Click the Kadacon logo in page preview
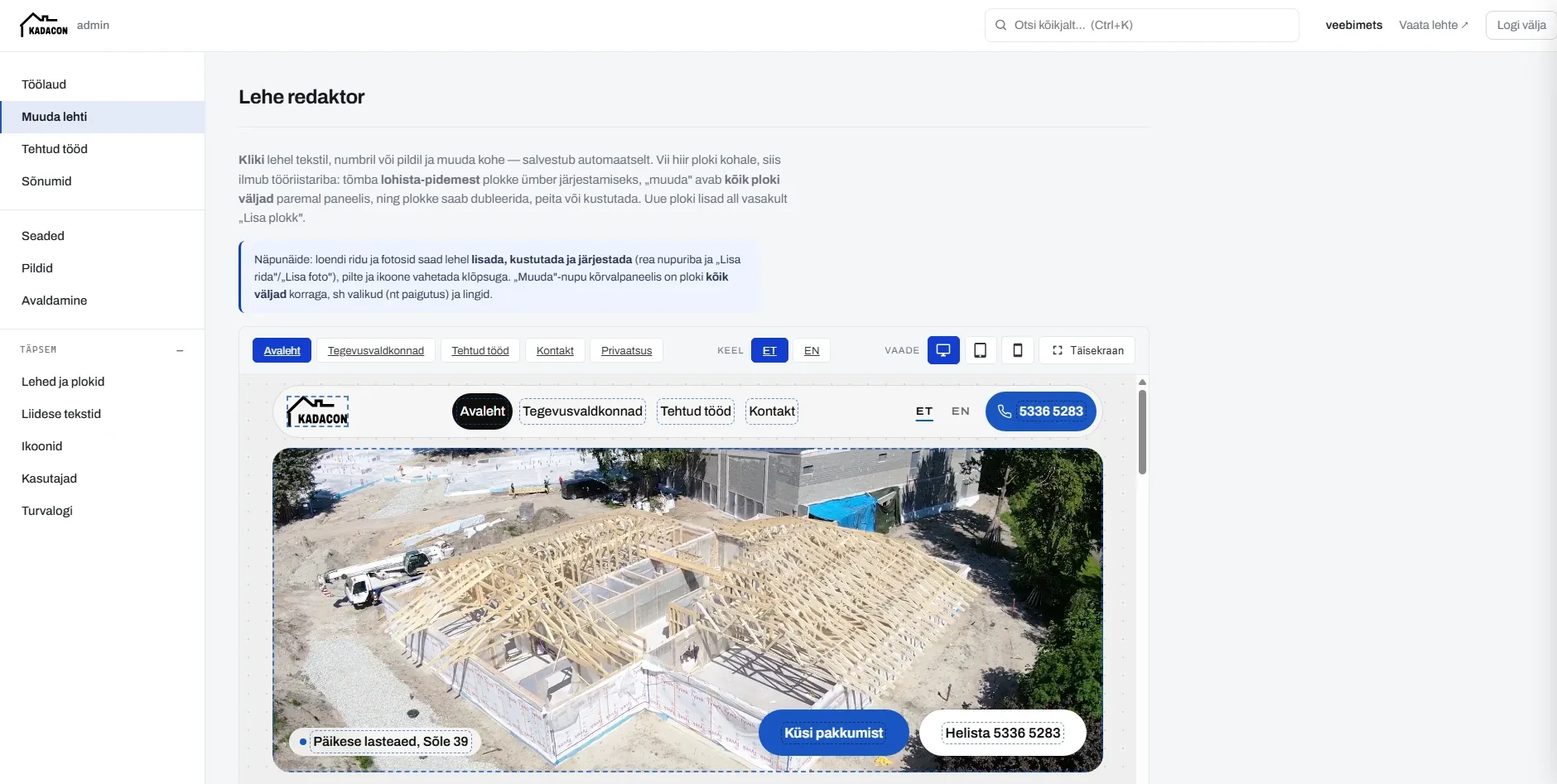The width and height of the screenshot is (1557, 784). [317, 411]
